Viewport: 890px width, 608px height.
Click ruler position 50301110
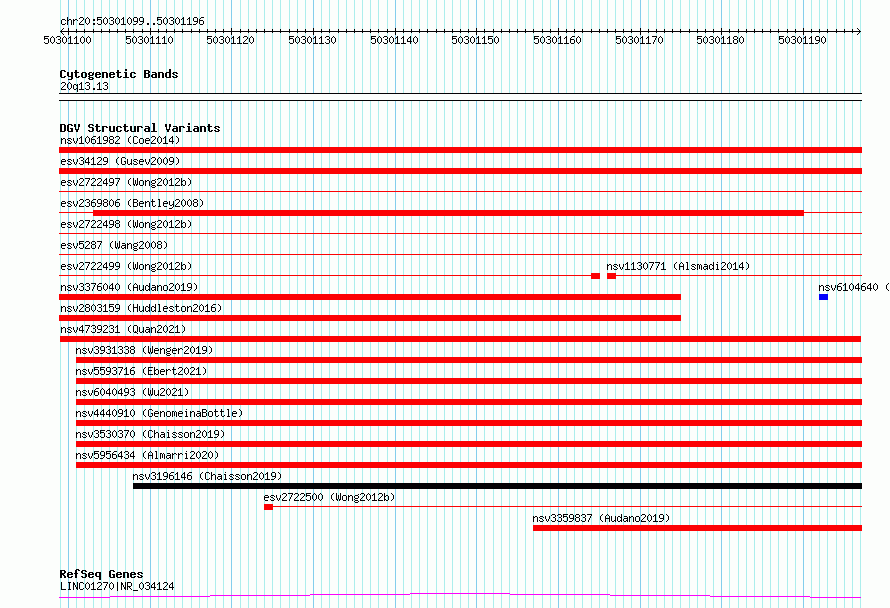(x=149, y=40)
